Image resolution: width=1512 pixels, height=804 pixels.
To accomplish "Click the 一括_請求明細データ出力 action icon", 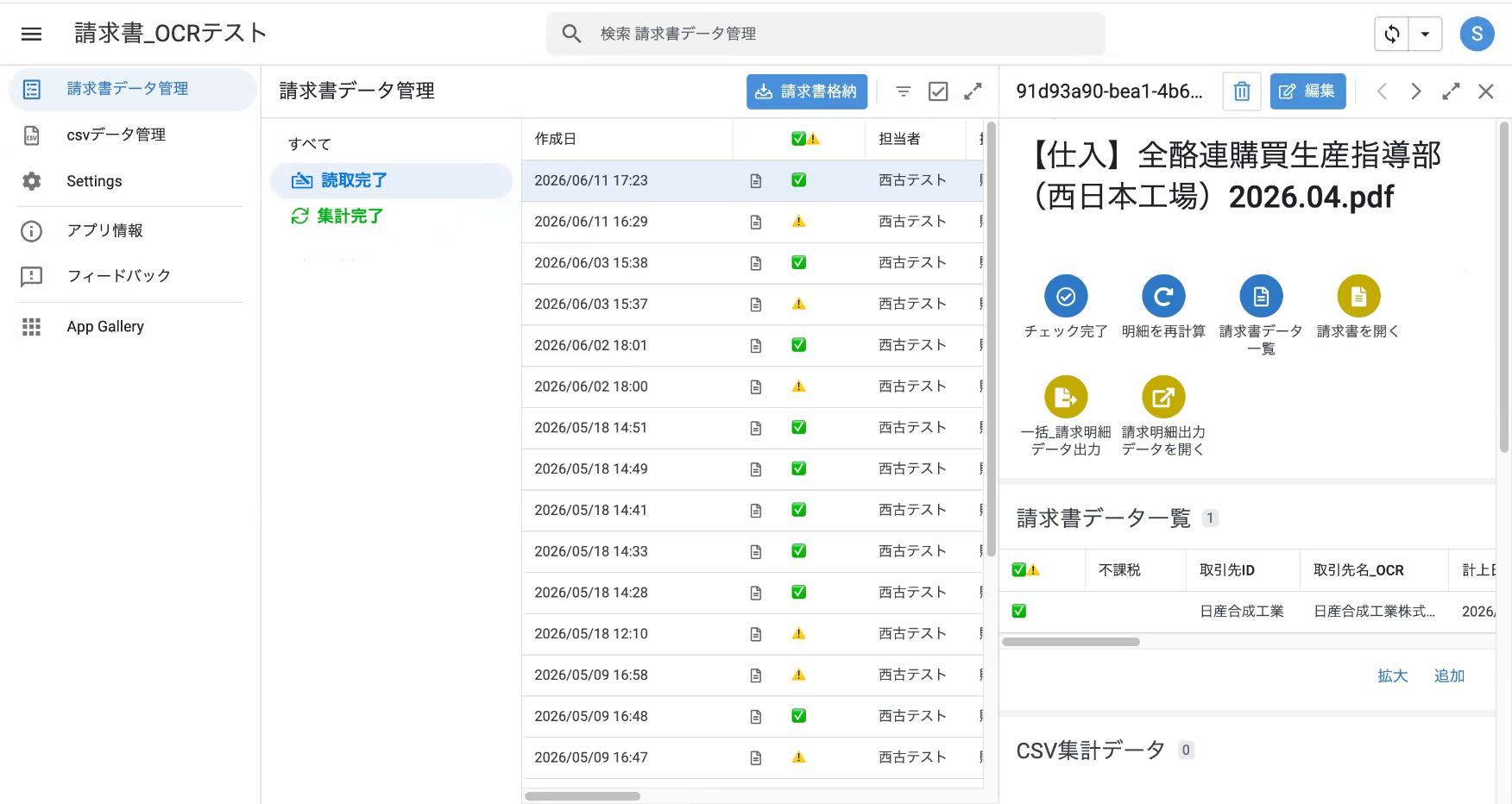I will click(1066, 397).
